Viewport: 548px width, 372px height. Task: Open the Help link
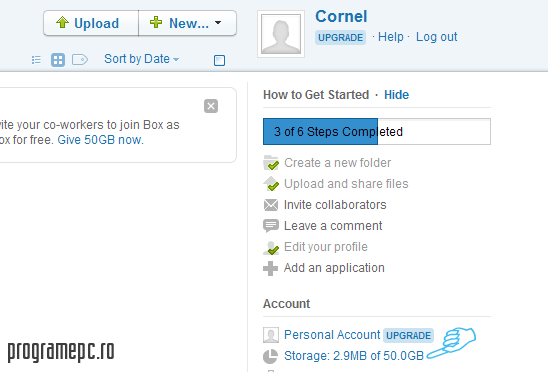pyautogui.click(x=391, y=37)
